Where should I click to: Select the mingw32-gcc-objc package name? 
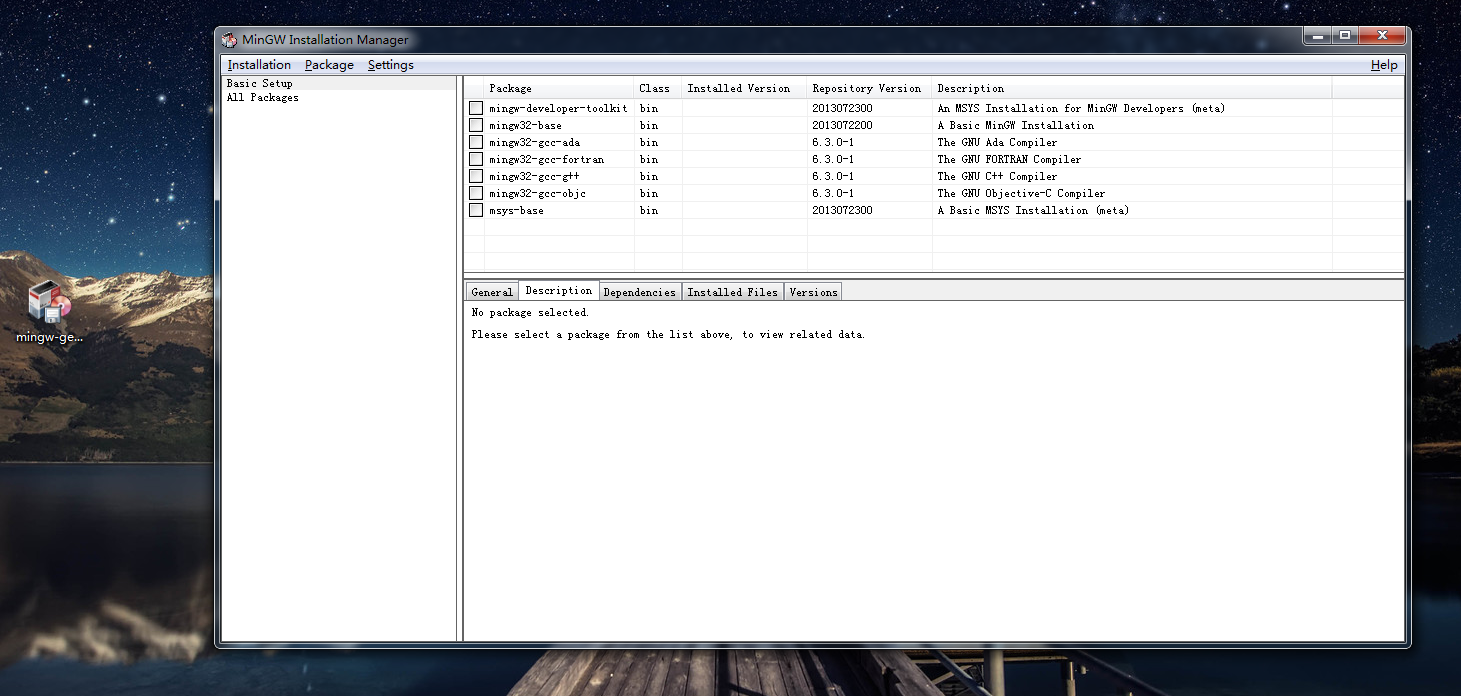pyautogui.click(x=537, y=193)
